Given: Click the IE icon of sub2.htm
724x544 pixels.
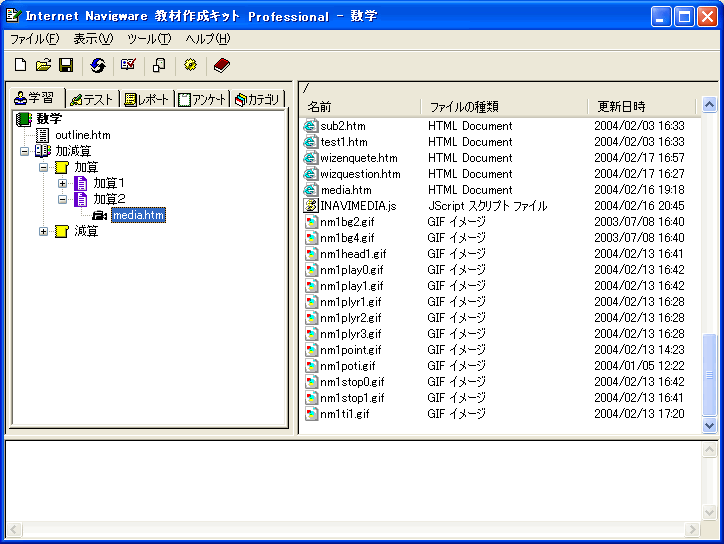Looking at the screenshot, I should [x=311, y=126].
